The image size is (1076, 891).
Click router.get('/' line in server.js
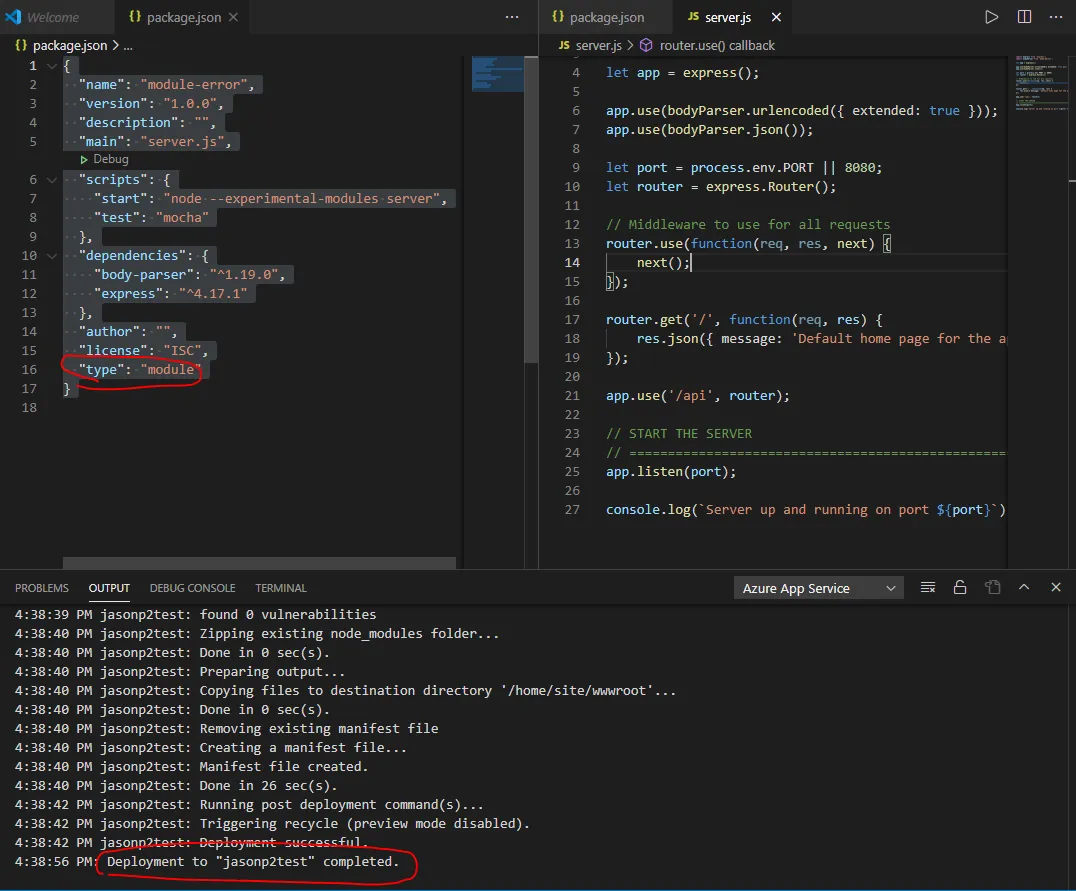[744, 319]
